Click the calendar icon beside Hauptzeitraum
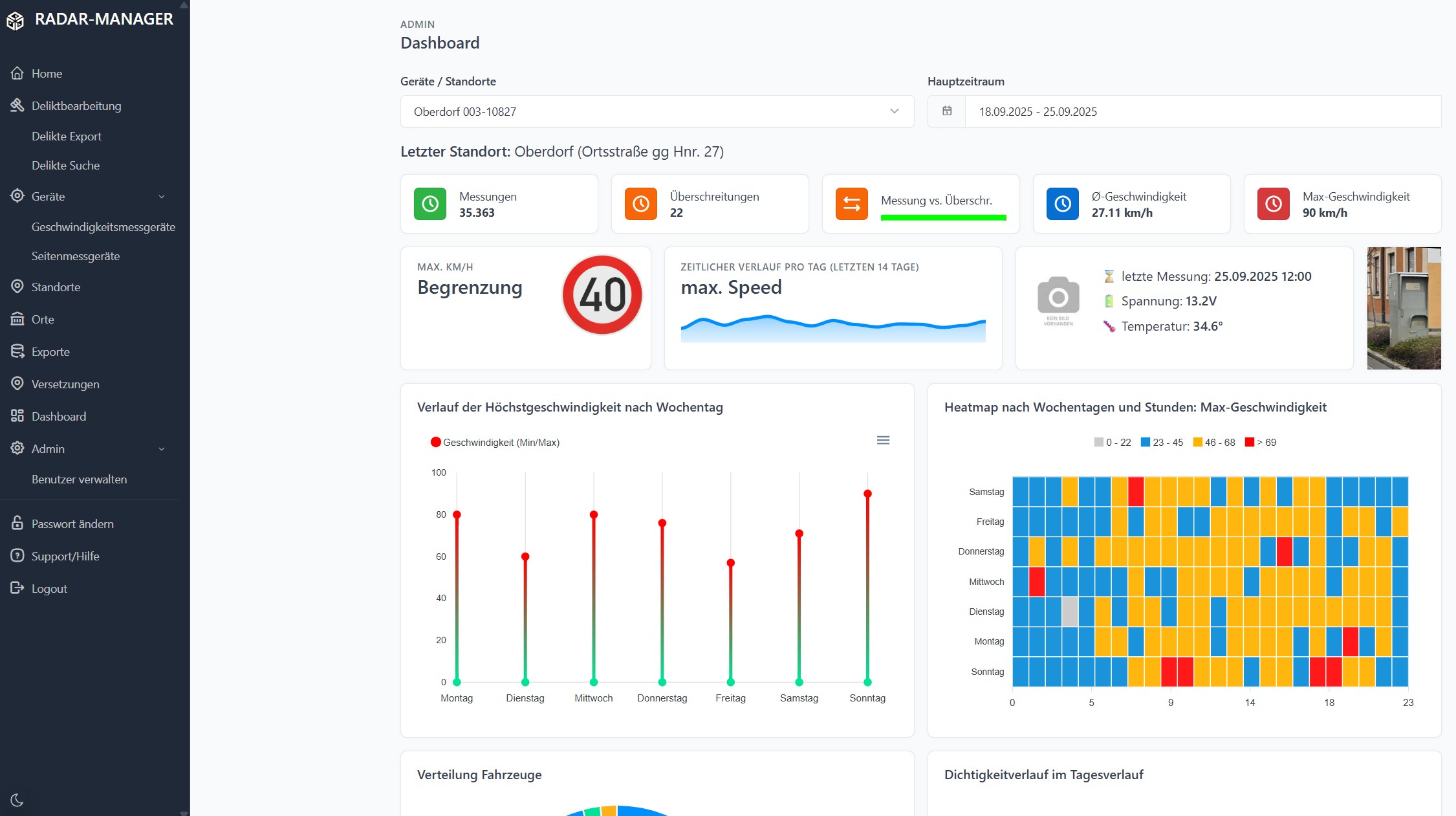1456x816 pixels. coord(947,111)
